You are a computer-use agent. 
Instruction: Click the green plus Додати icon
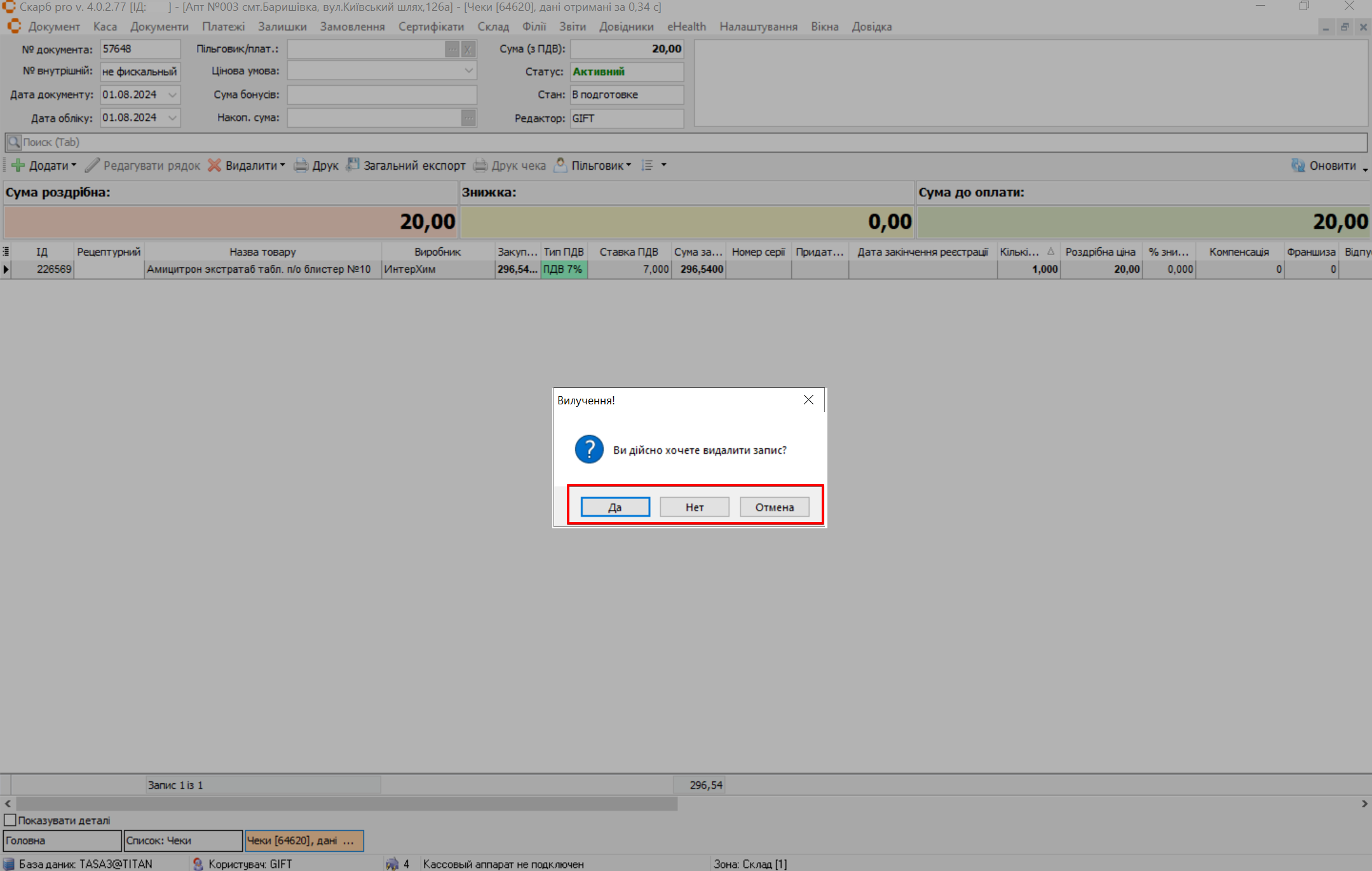click(18, 165)
